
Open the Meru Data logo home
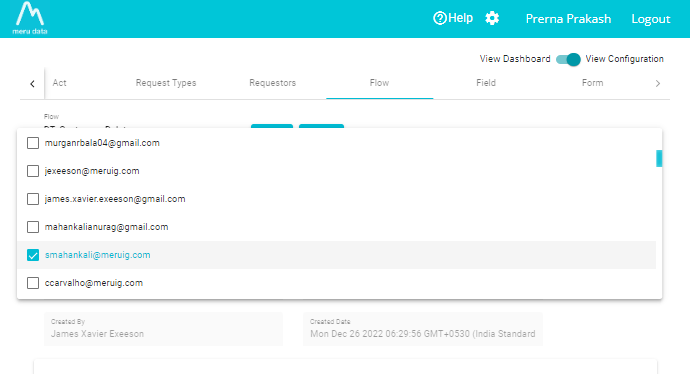29,18
